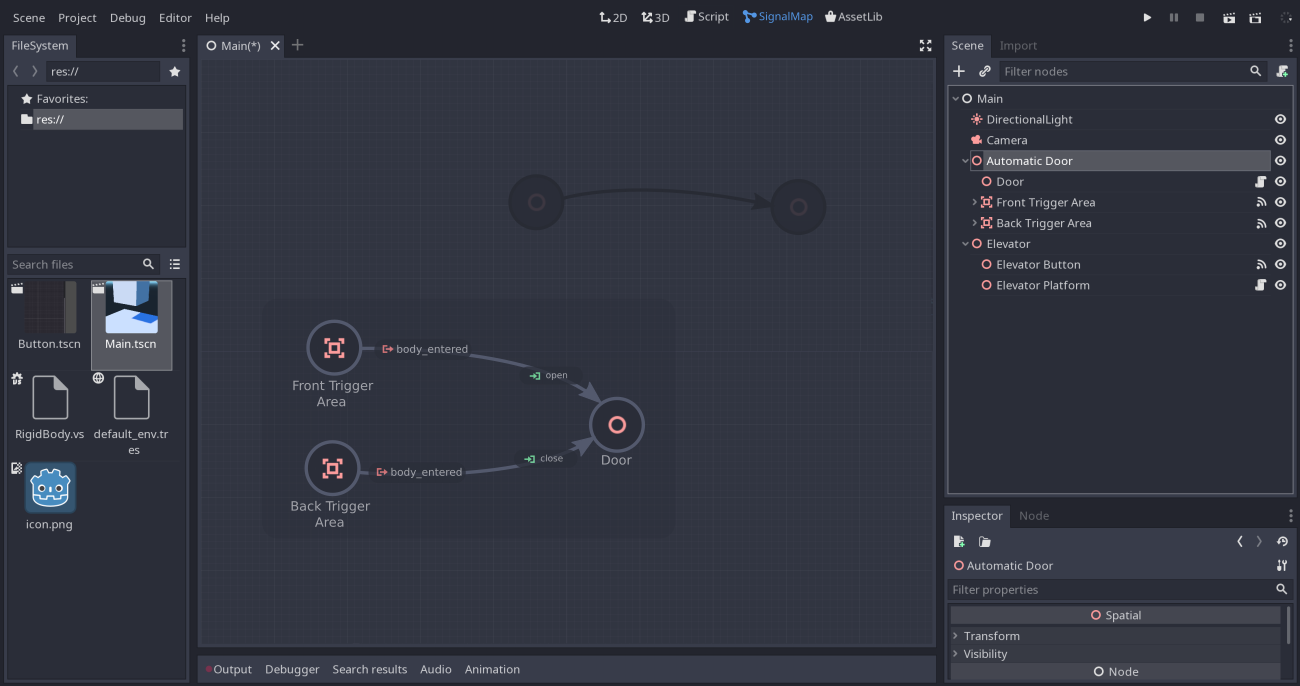Open the AssetLib from the top toolbar
Viewport: 1300px width, 686px height.
[x=854, y=16]
